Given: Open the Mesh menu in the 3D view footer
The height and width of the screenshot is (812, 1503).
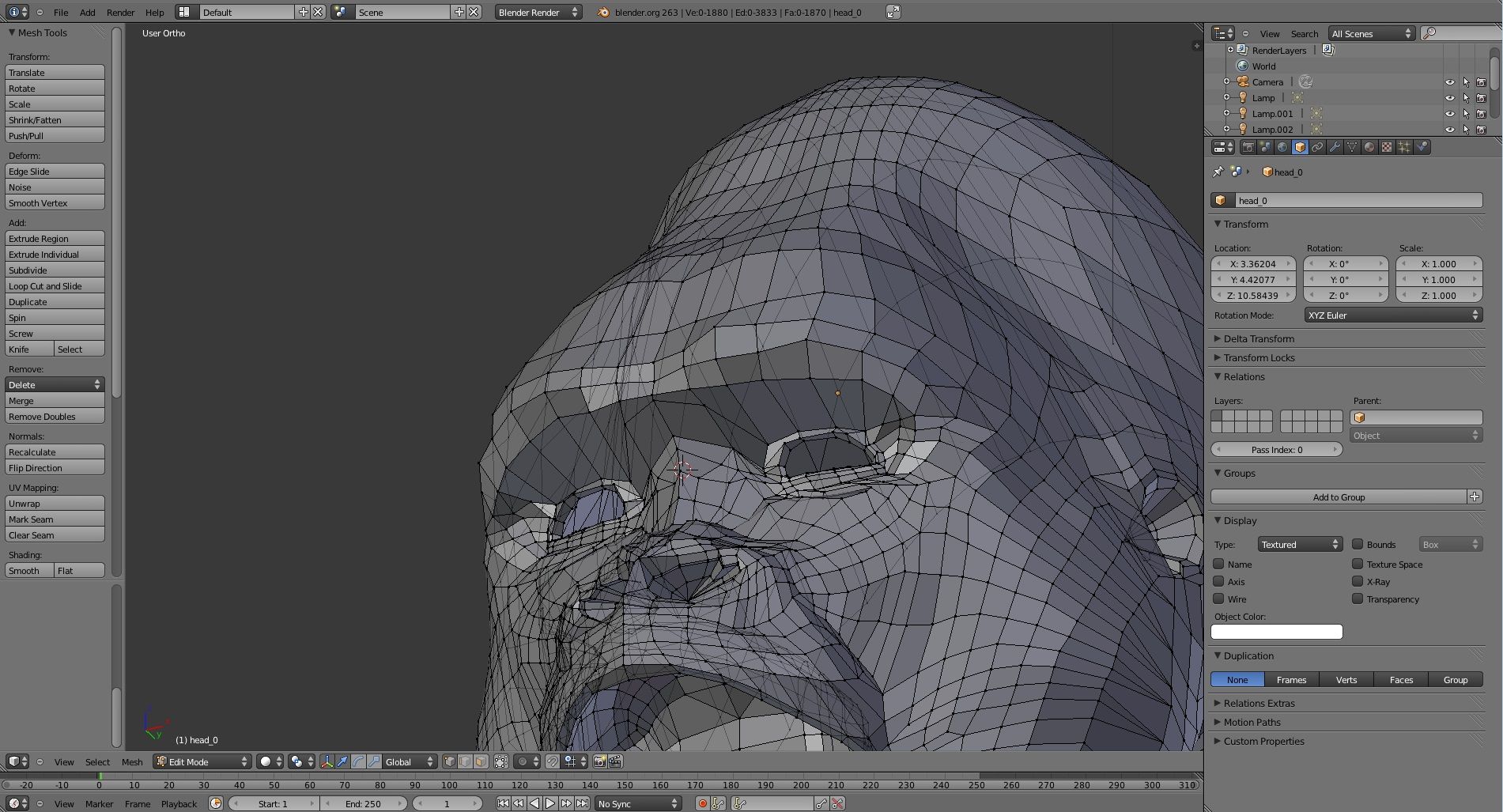Looking at the screenshot, I should click(x=132, y=761).
